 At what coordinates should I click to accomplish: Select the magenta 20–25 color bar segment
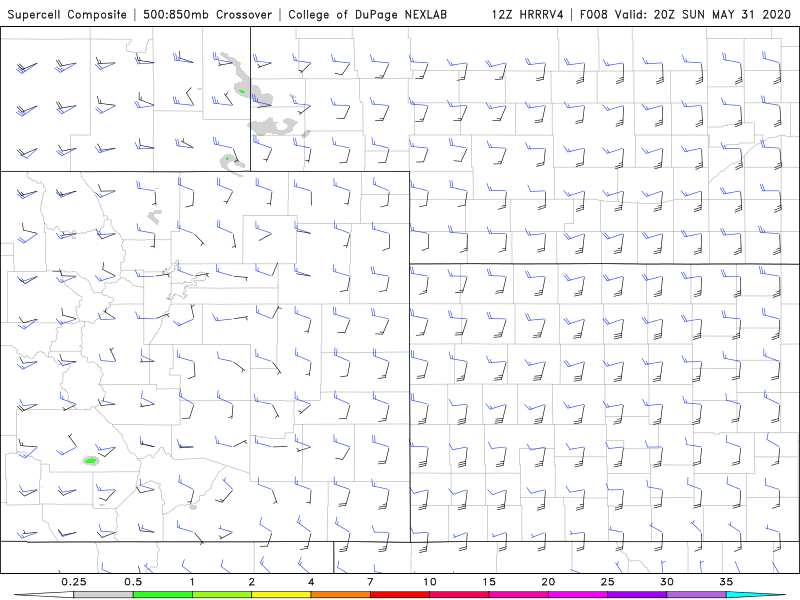(x=578, y=595)
